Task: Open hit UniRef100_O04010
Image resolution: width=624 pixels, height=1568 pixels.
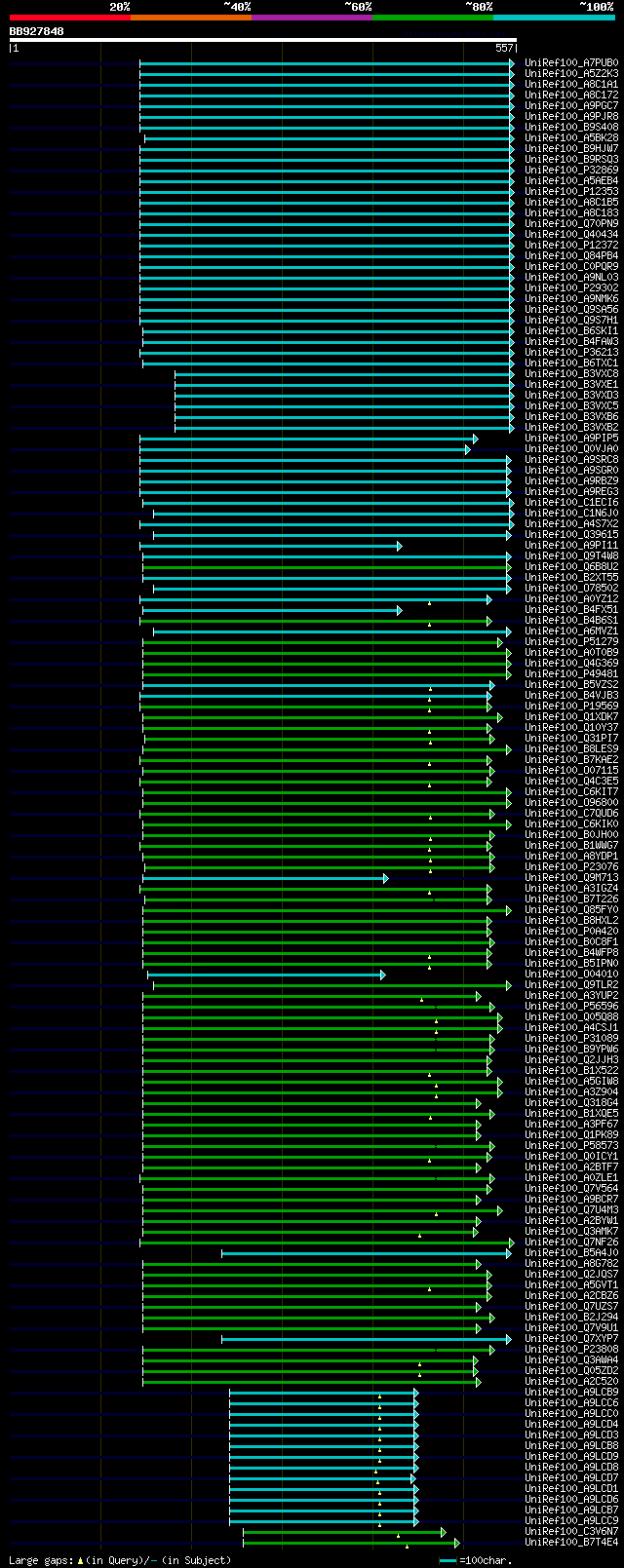Action: click(571, 975)
